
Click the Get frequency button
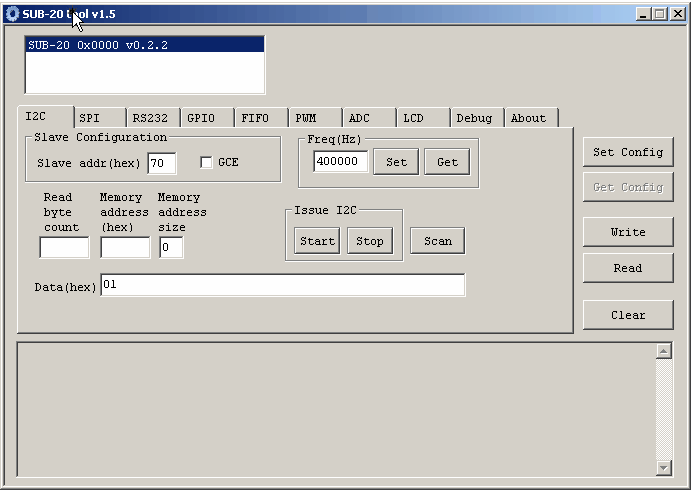(x=447, y=162)
